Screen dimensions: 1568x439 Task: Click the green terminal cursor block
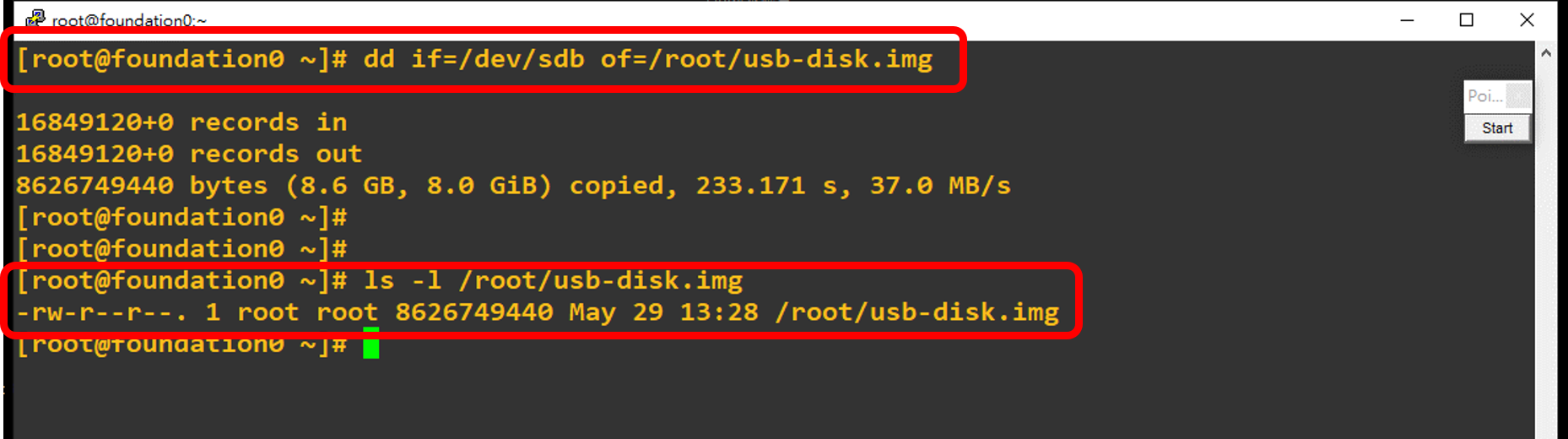(371, 344)
